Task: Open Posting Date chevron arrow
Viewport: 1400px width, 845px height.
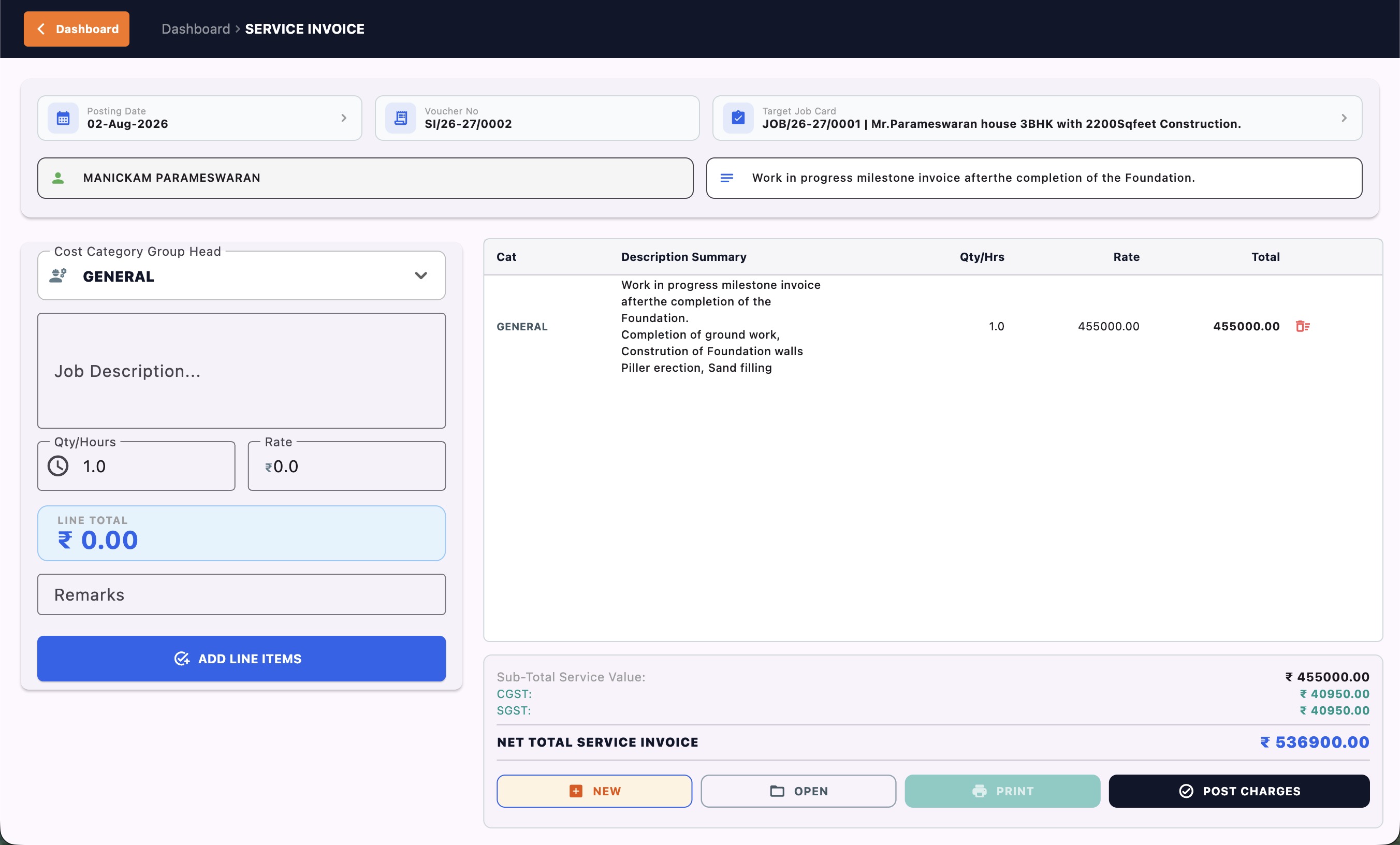Action: tap(344, 118)
